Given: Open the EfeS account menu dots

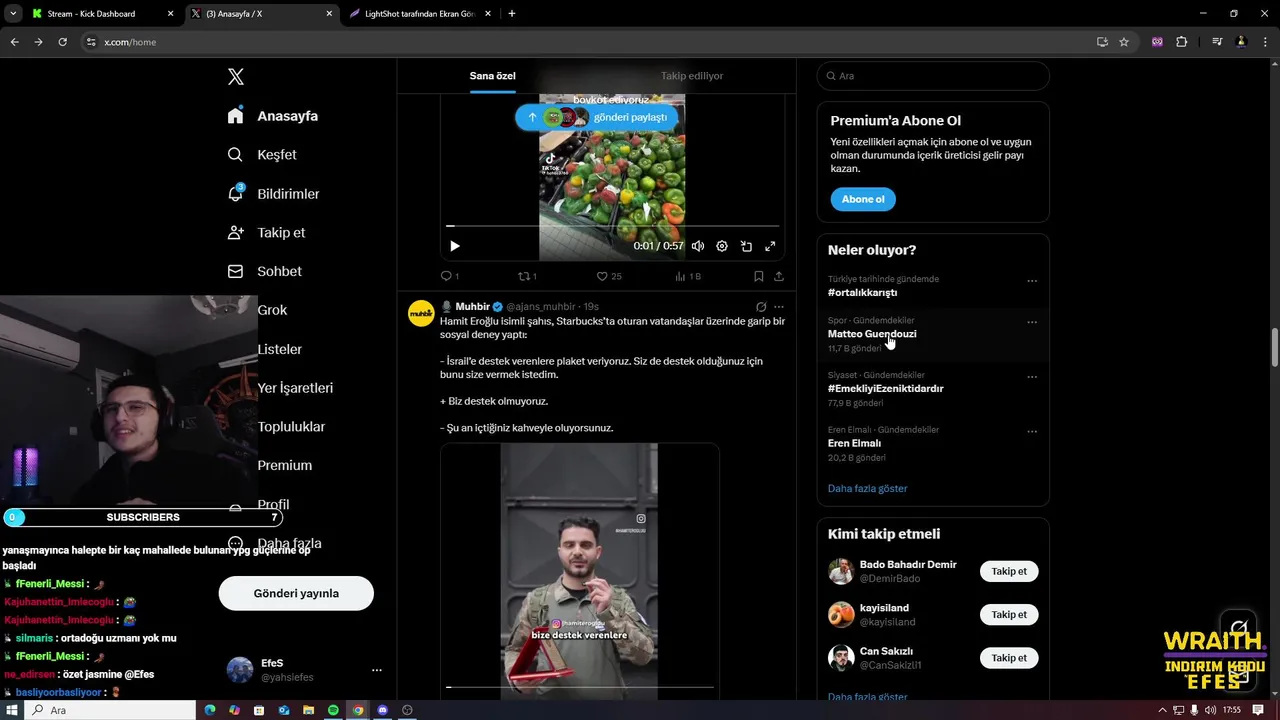Looking at the screenshot, I should click(377, 670).
